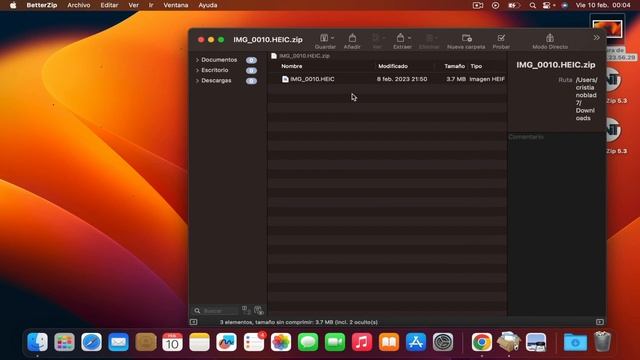Click the Probar toolbar icon
Image resolution: width=640 pixels, height=360 pixels.
(x=501, y=38)
